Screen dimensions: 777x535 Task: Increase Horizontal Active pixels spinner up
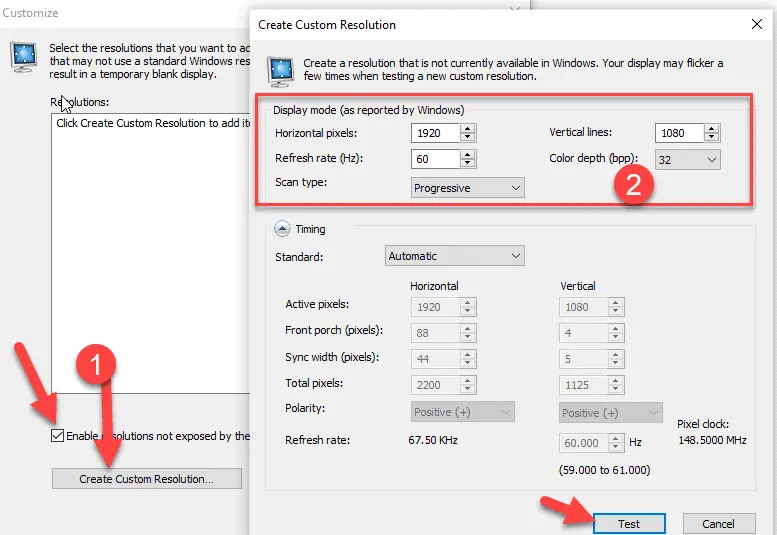pos(467,303)
